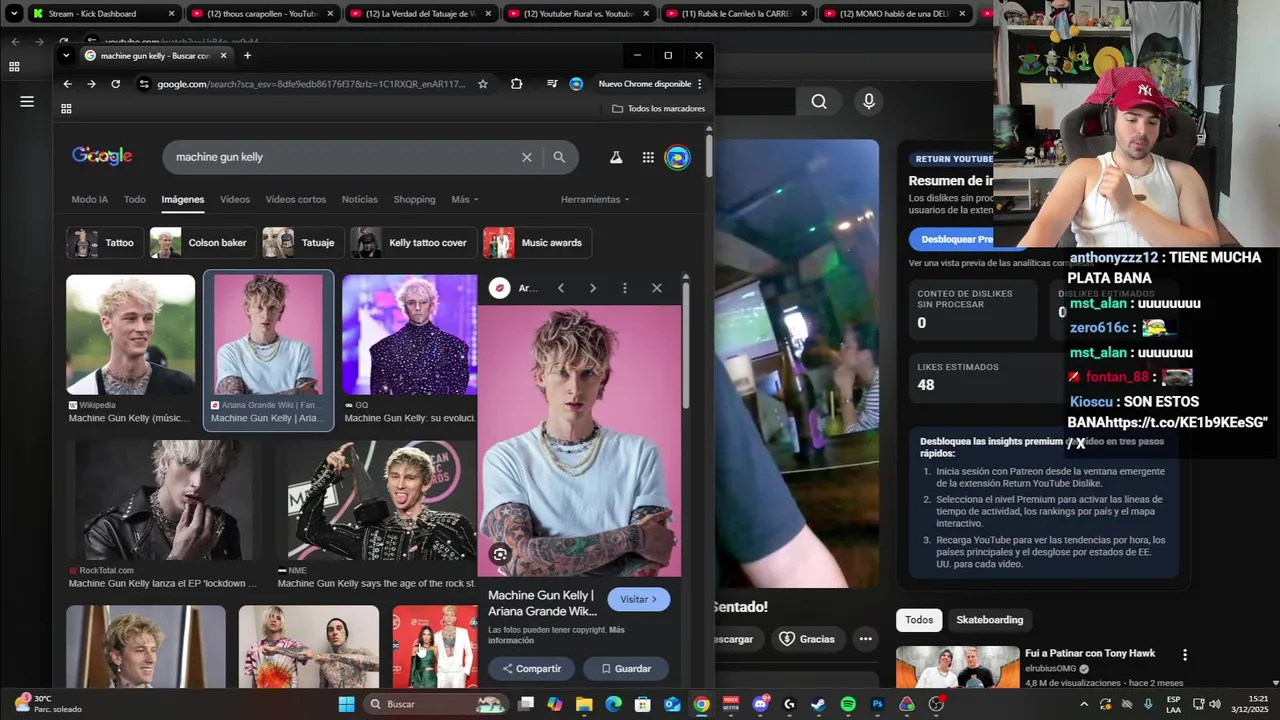Click the magnifier search button in Google

[559, 157]
